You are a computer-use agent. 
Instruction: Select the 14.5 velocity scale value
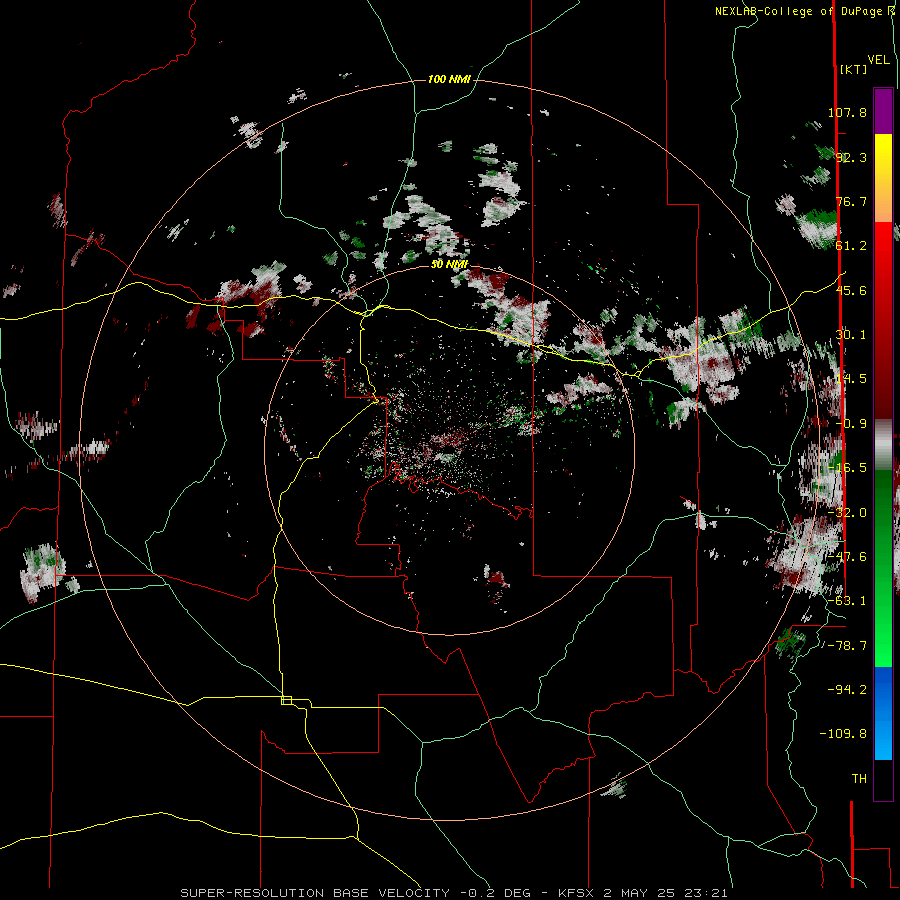[x=851, y=379]
